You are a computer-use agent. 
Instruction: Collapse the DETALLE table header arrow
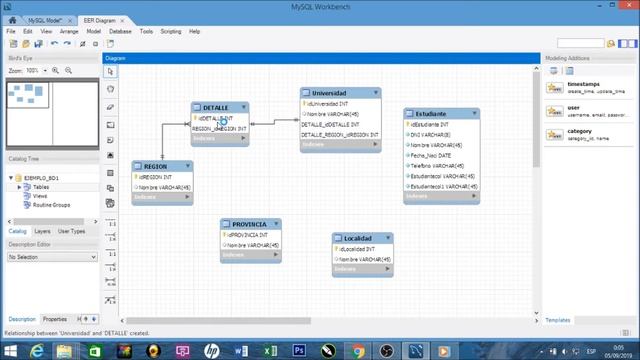(244, 107)
